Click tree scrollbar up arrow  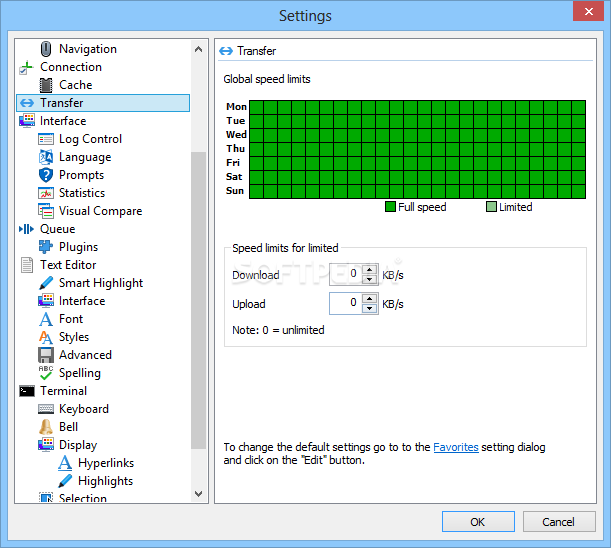[198, 49]
